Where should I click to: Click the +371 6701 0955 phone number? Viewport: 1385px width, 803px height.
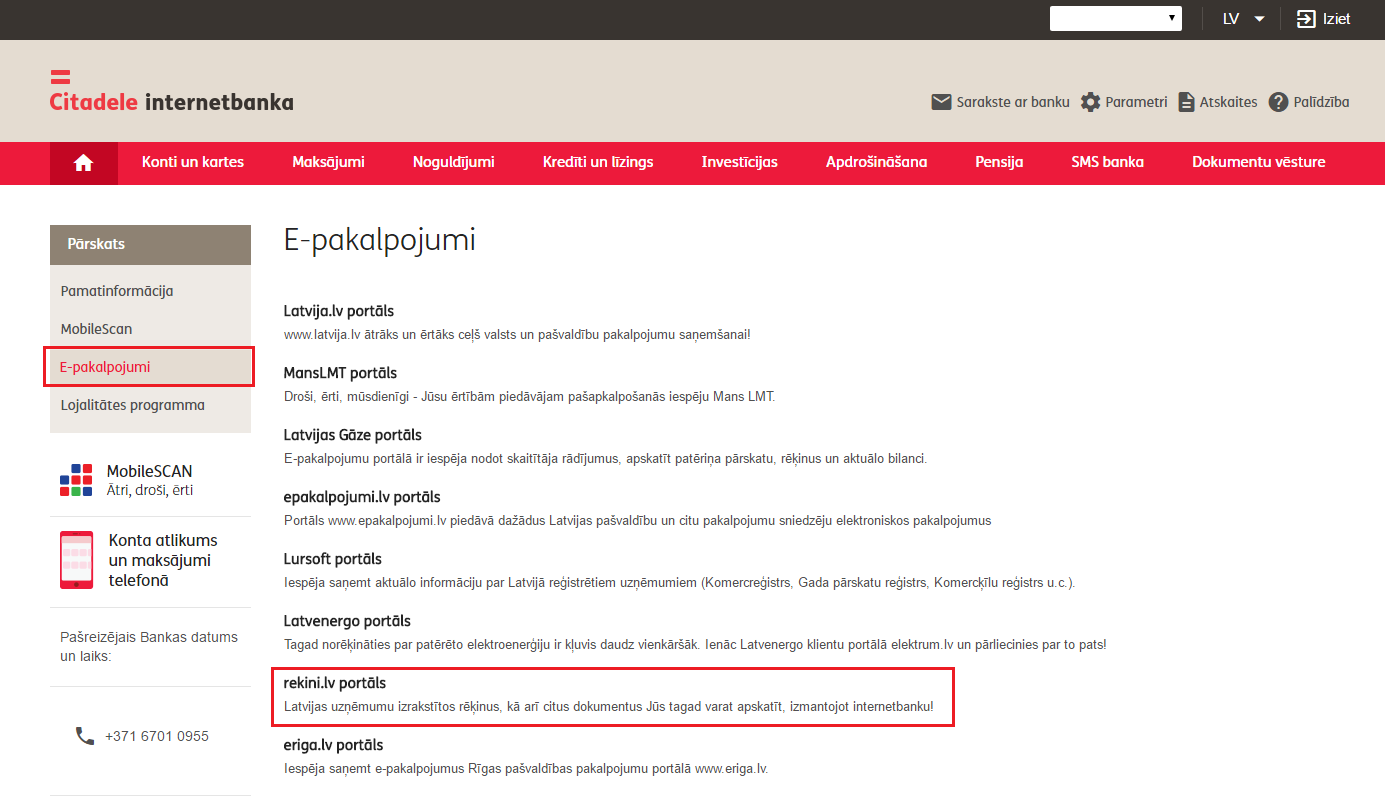157,736
